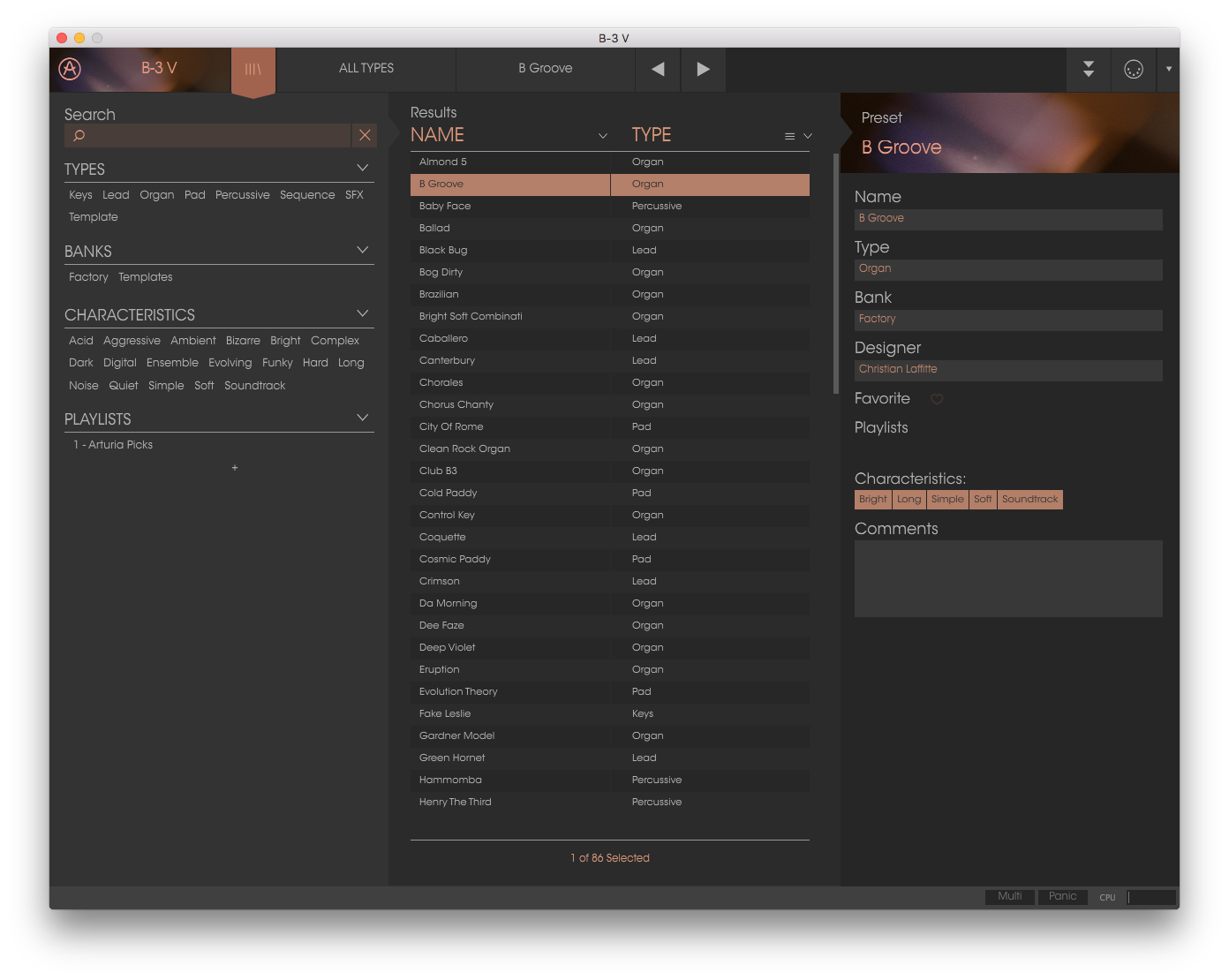
Task: Select Canterbury preset row
Action: click(x=610, y=361)
